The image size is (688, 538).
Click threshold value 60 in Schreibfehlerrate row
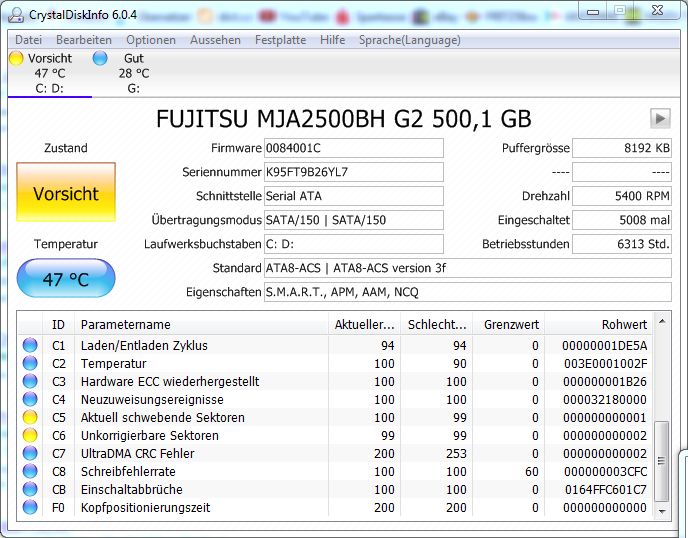tap(531, 471)
